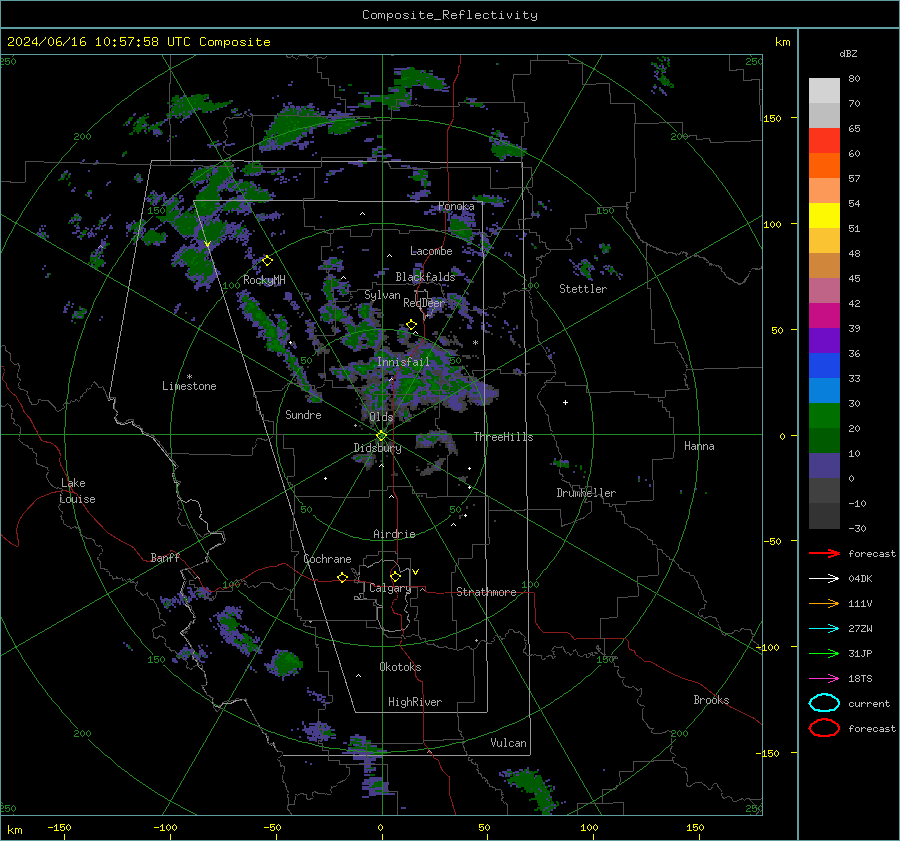This screenshot has width=900, height=841.
Task: Click the Sundre town label
Action: (x=303, y=415)
